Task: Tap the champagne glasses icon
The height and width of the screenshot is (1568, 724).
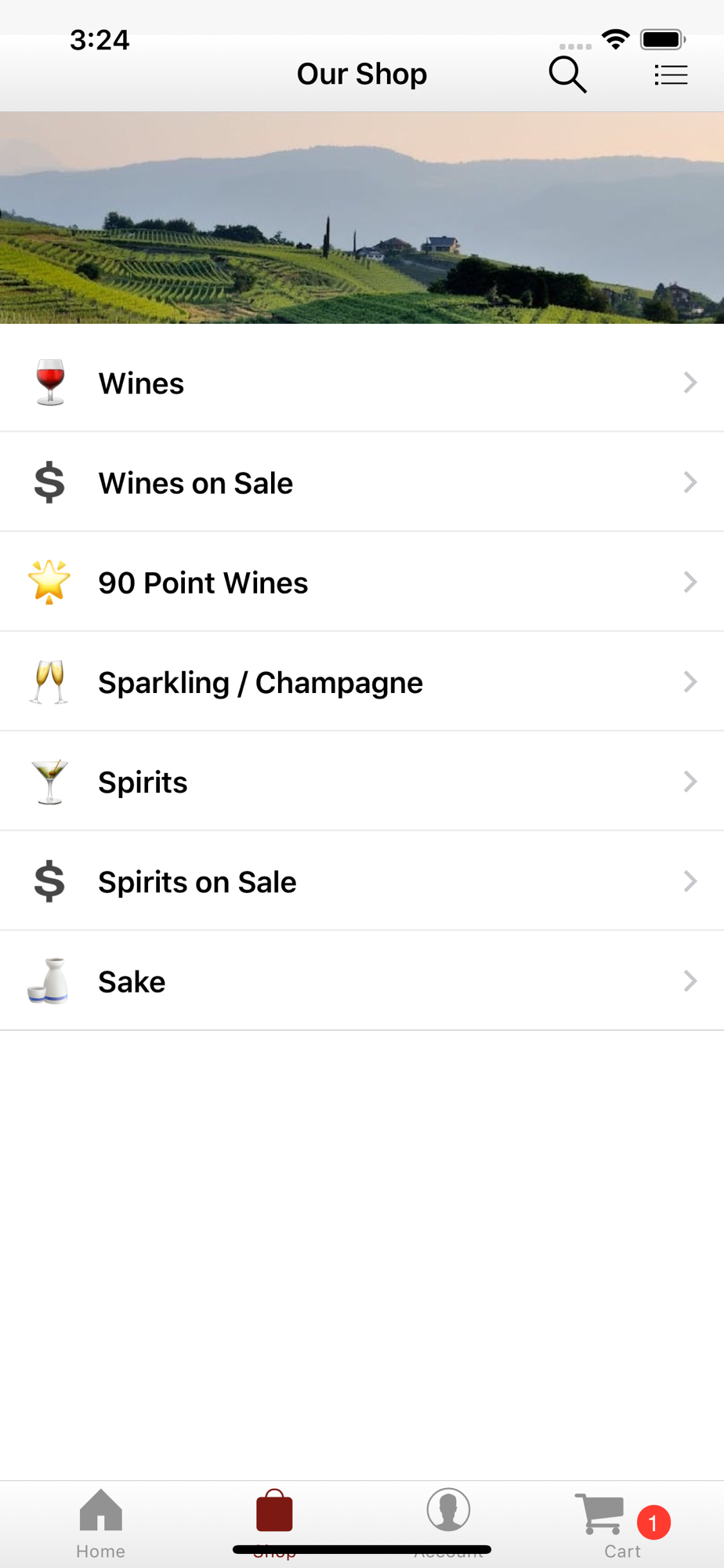Action: [x=49, y=682]
